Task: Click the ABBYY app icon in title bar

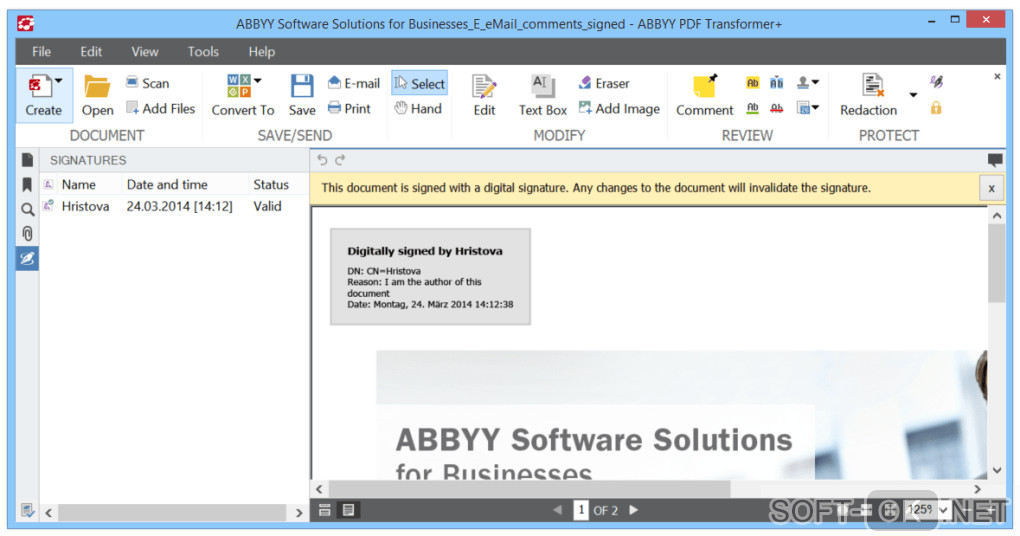Action: click(26, 24)
